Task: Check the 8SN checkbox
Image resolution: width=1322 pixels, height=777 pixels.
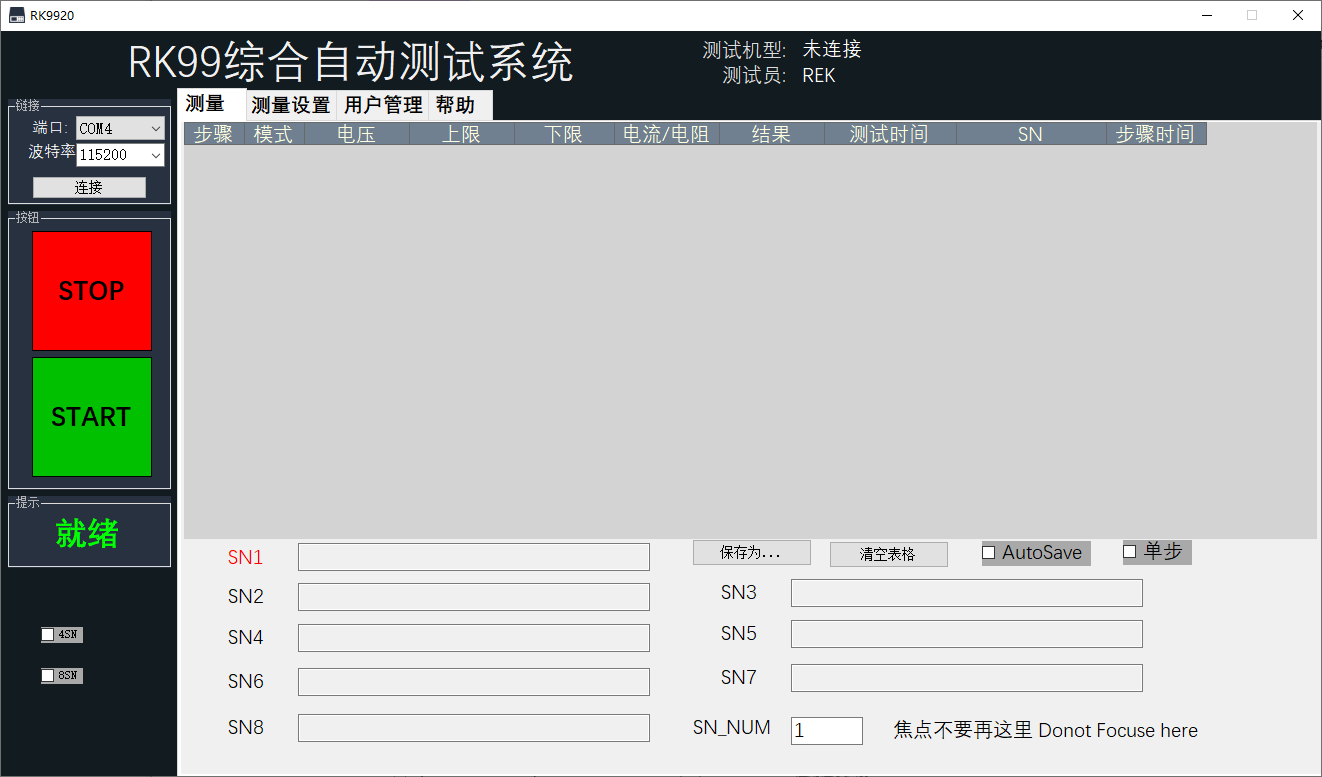Action: pos(48,676)
